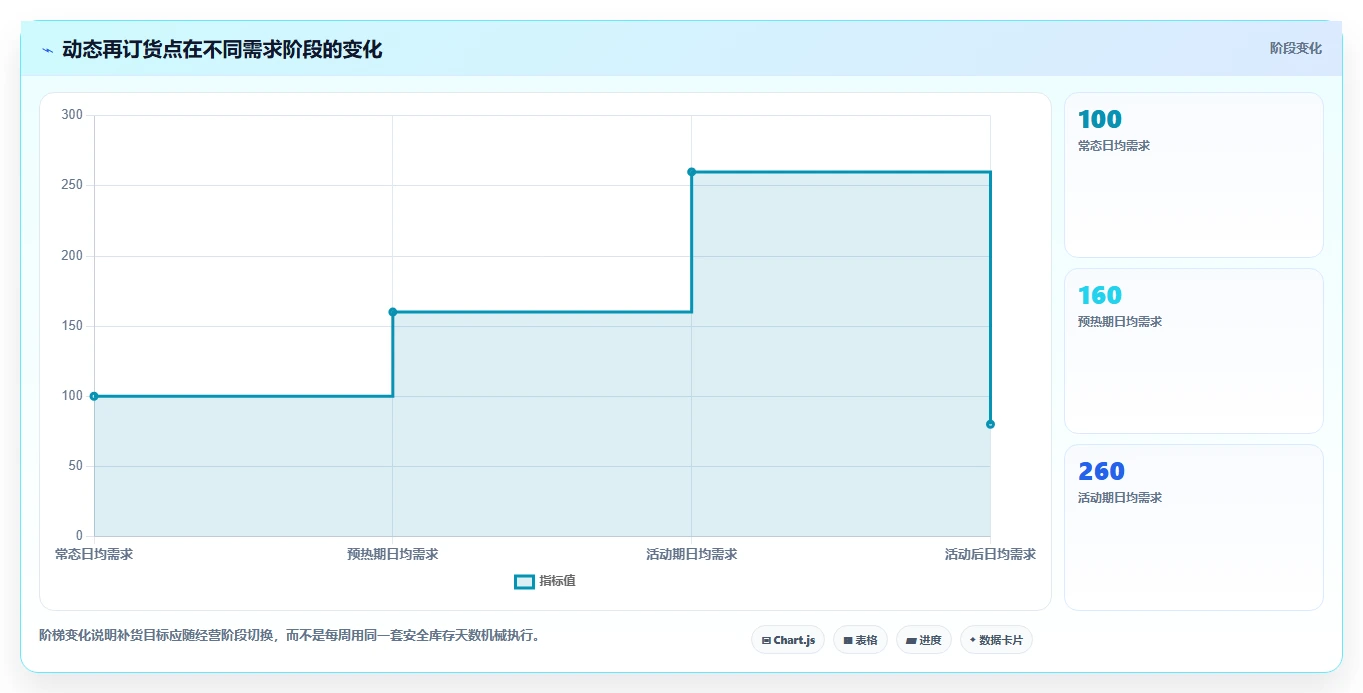Click the y-axis tick label 200
The width and height of the screenshot is (1363, 693).
72,256
